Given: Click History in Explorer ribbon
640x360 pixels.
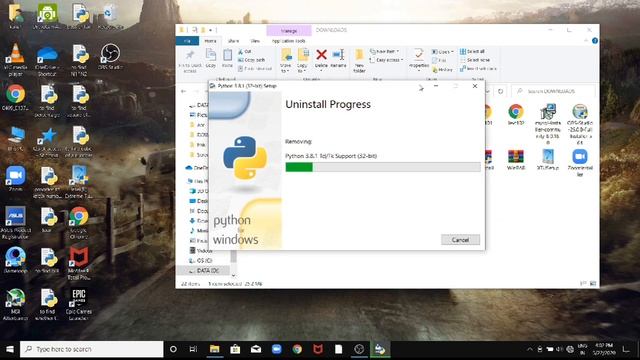Looking at the screenshot, I should pos(442,70).
